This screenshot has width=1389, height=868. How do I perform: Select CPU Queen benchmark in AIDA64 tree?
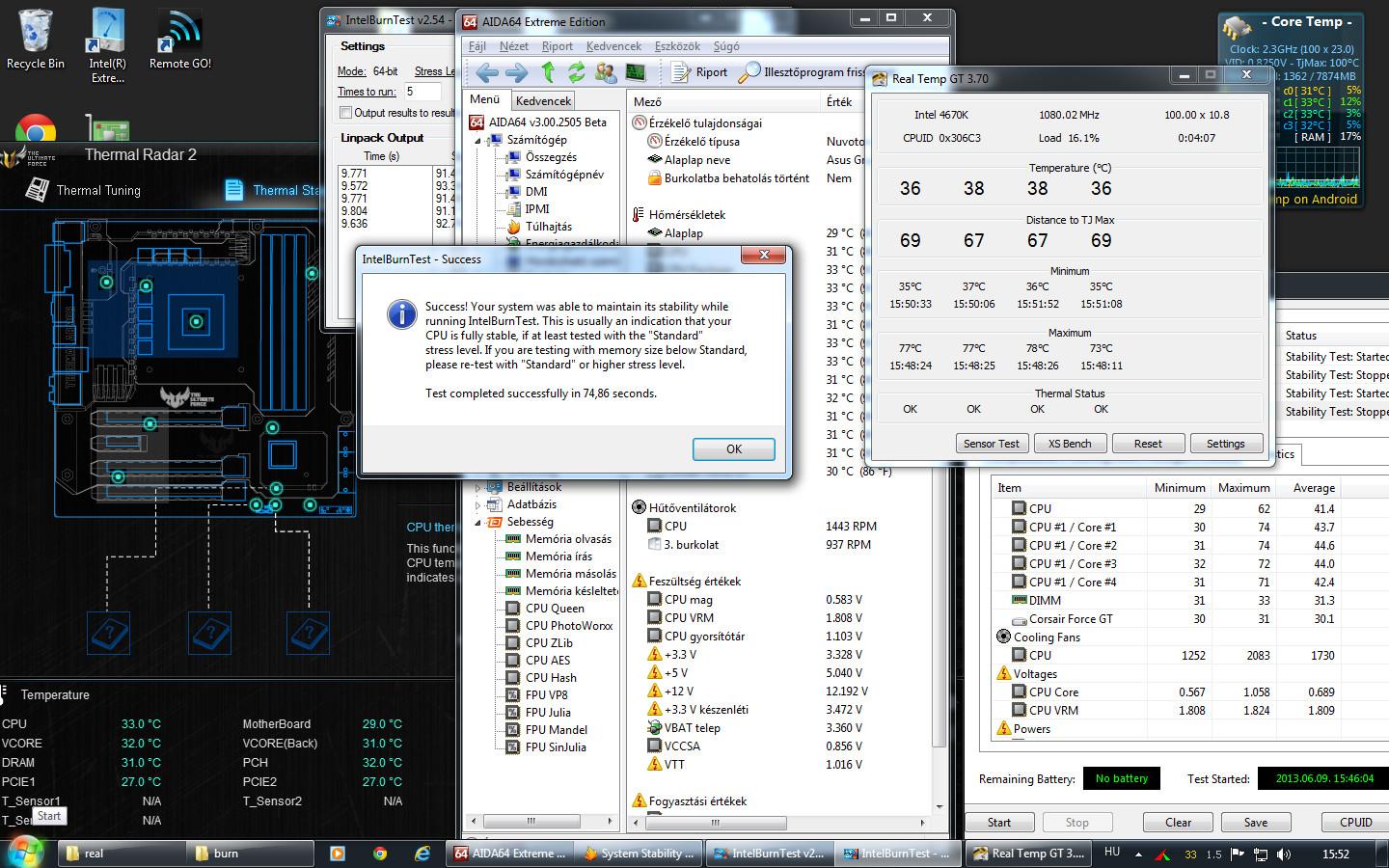pos(544,609)
